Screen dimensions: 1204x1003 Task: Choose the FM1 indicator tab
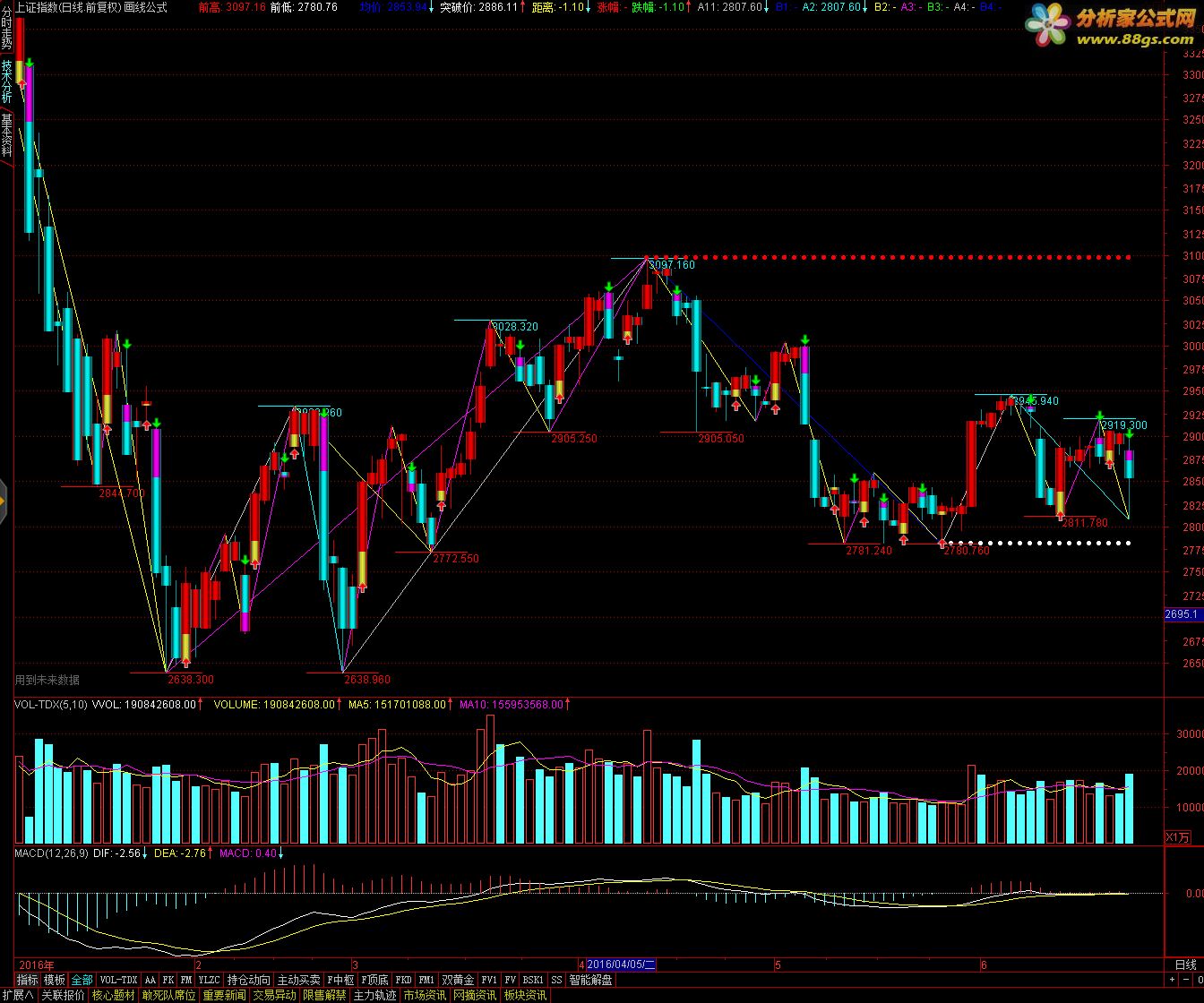click(x=426, y=981)
